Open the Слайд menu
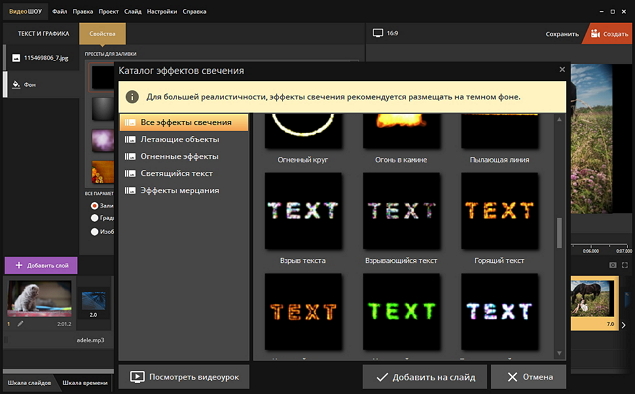The image size is (635, 394). [x=133, y=11]
